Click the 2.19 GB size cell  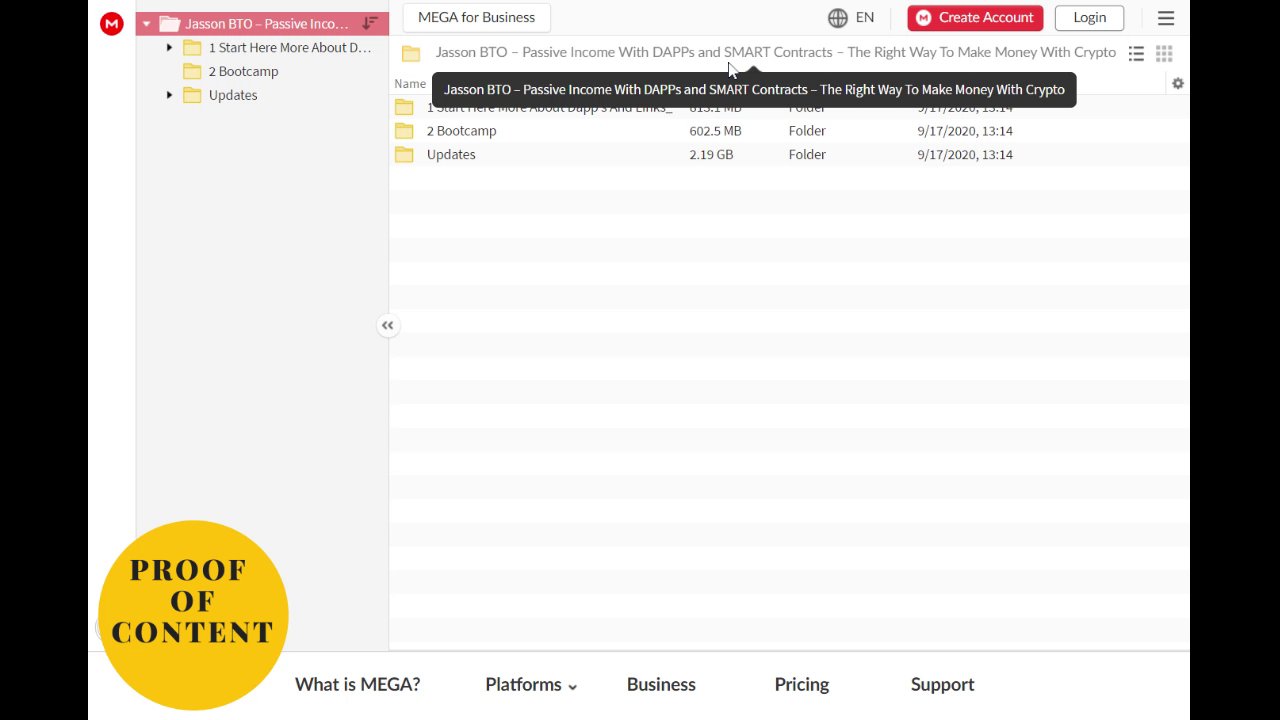click(711, 155)
